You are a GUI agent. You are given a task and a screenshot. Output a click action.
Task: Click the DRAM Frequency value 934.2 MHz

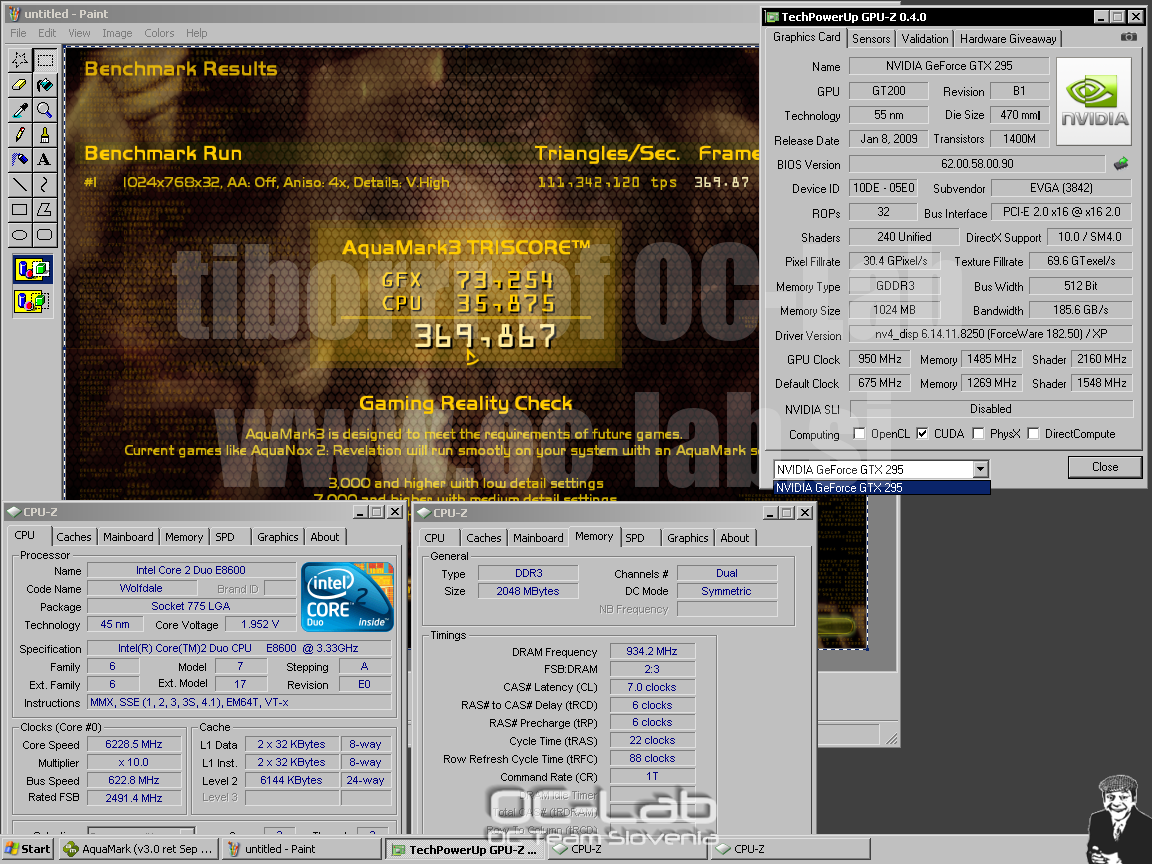[652, 651]
